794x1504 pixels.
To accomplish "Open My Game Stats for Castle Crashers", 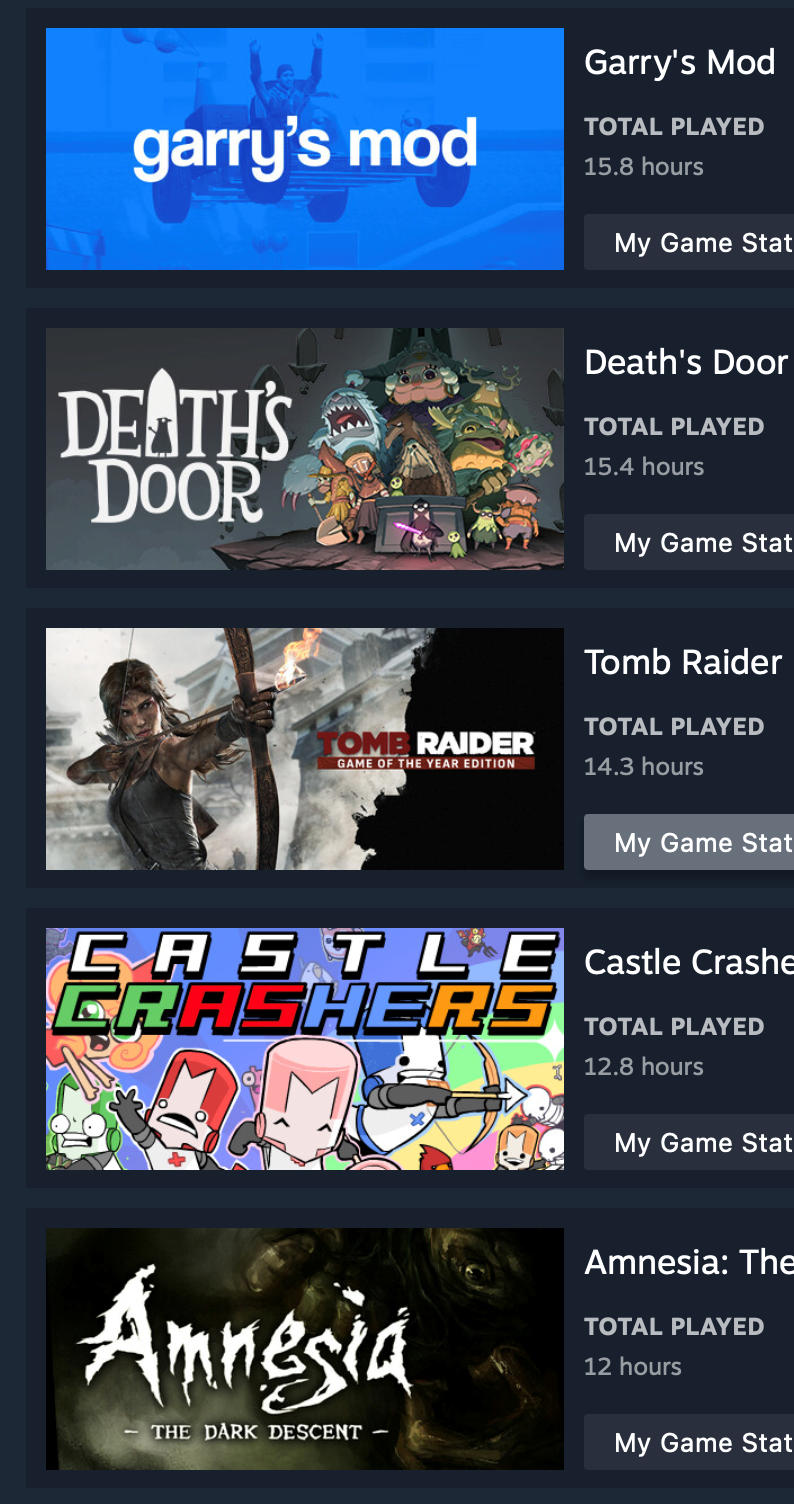I will 689,1142.
